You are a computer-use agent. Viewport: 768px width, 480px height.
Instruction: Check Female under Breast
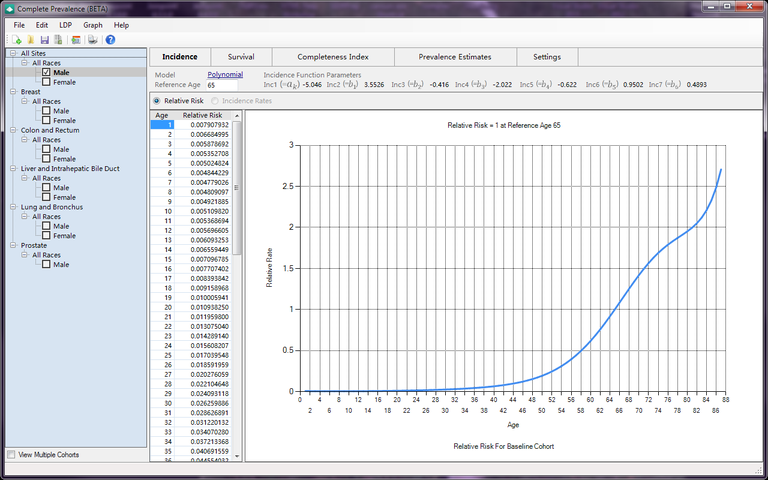click(x=47, y=120)
